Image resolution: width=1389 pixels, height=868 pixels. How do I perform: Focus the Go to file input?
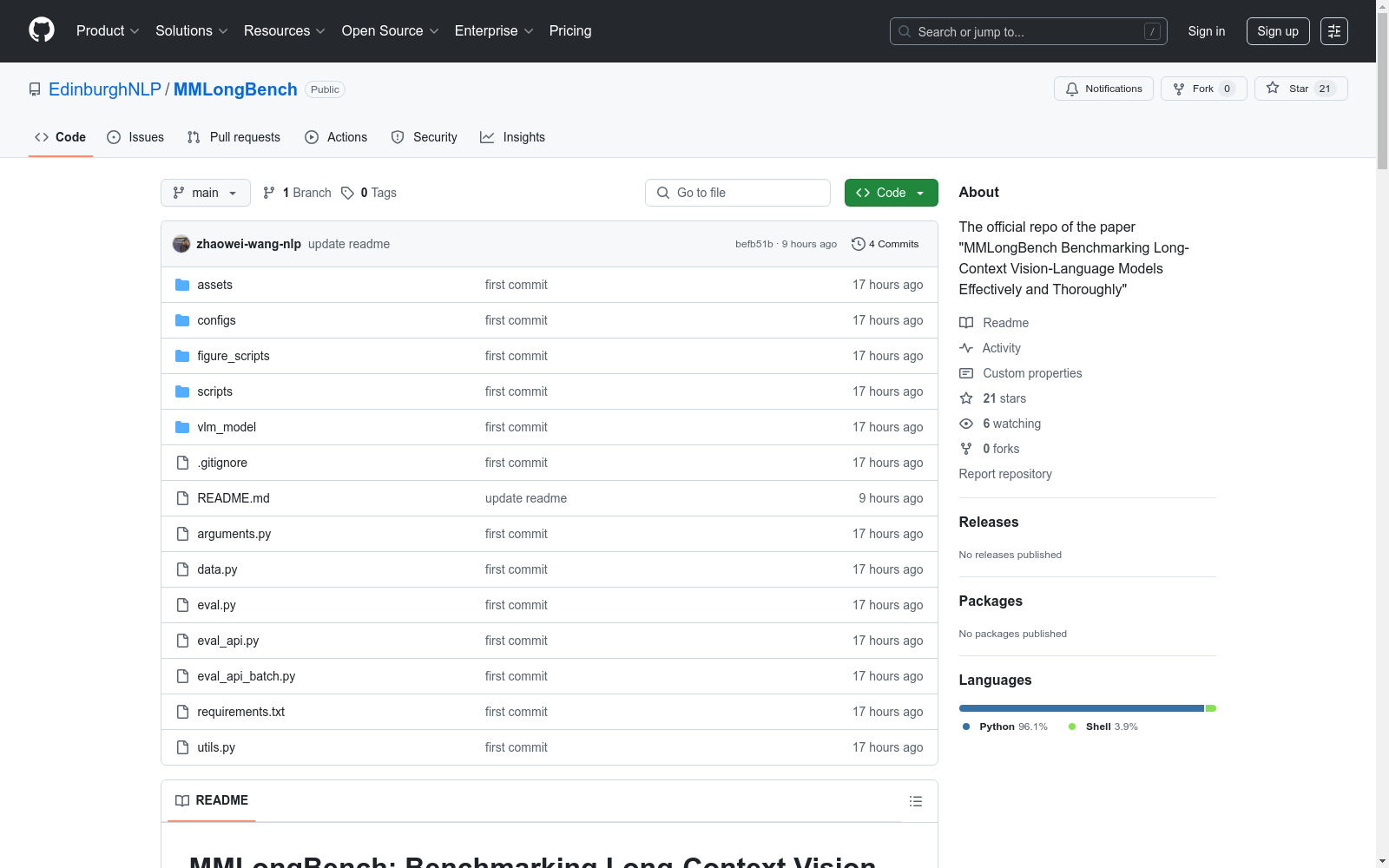(x=738, y=193)
